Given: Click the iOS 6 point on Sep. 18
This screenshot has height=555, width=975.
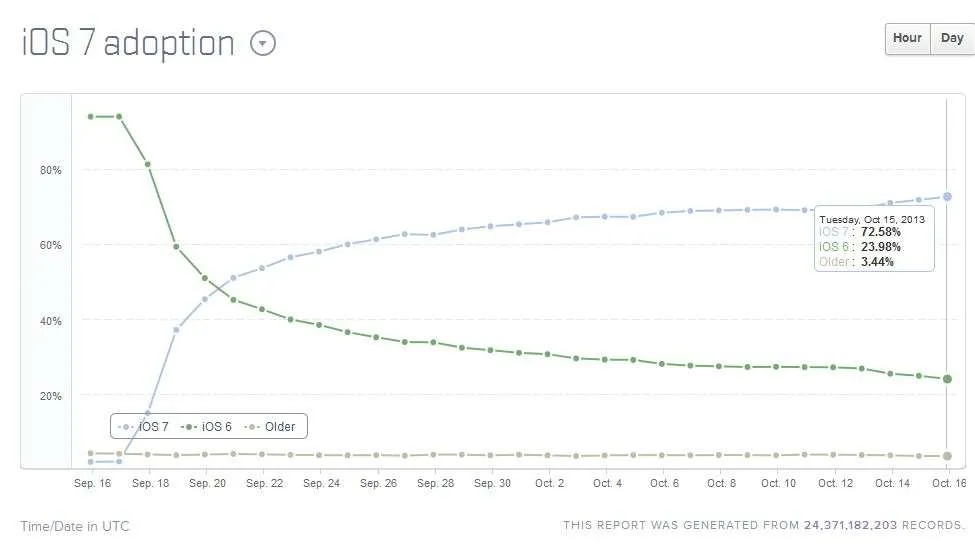Looking at the screenshot, I should point(147,164).
